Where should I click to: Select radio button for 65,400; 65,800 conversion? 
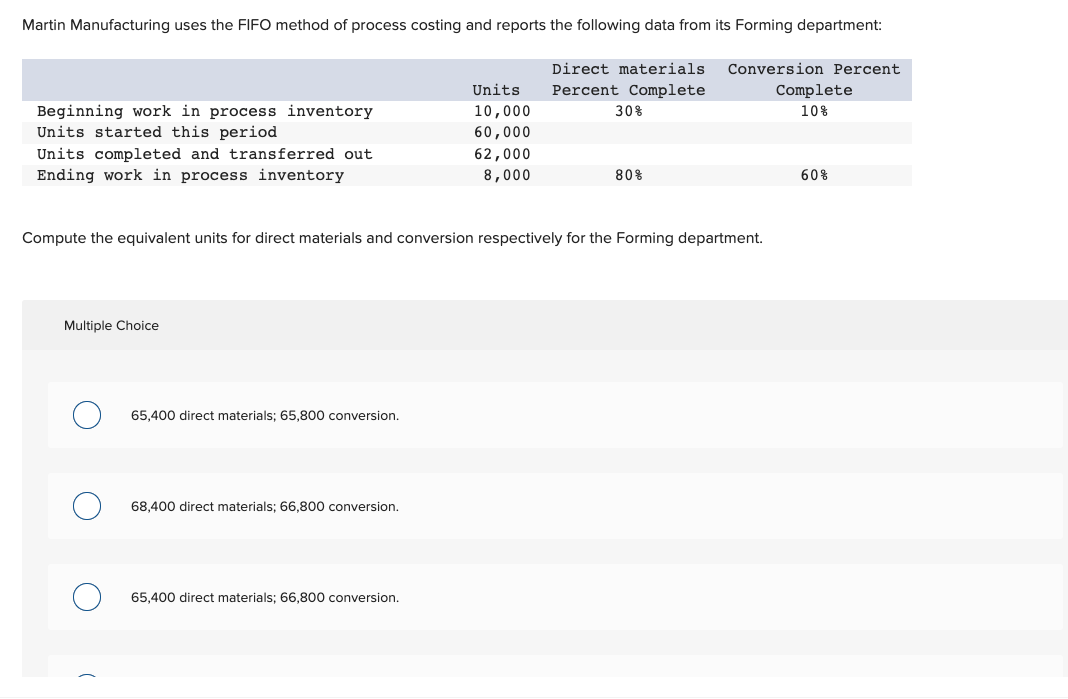coord(87,415)
